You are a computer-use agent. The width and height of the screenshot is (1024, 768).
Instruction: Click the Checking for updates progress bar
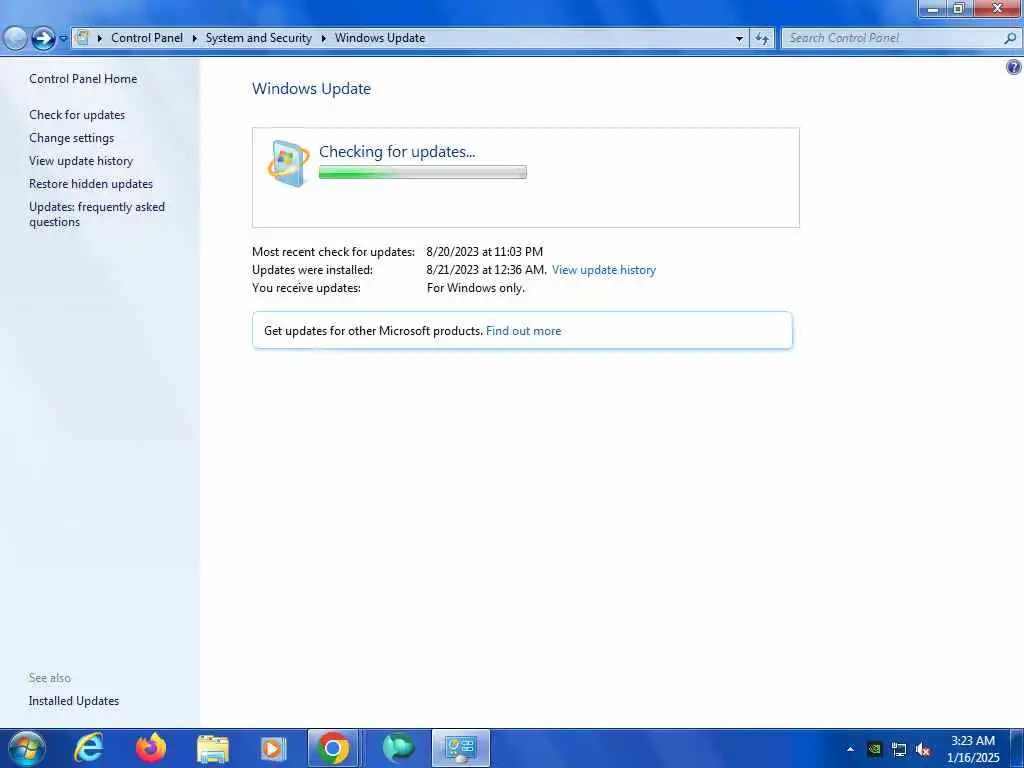(423, 172)
